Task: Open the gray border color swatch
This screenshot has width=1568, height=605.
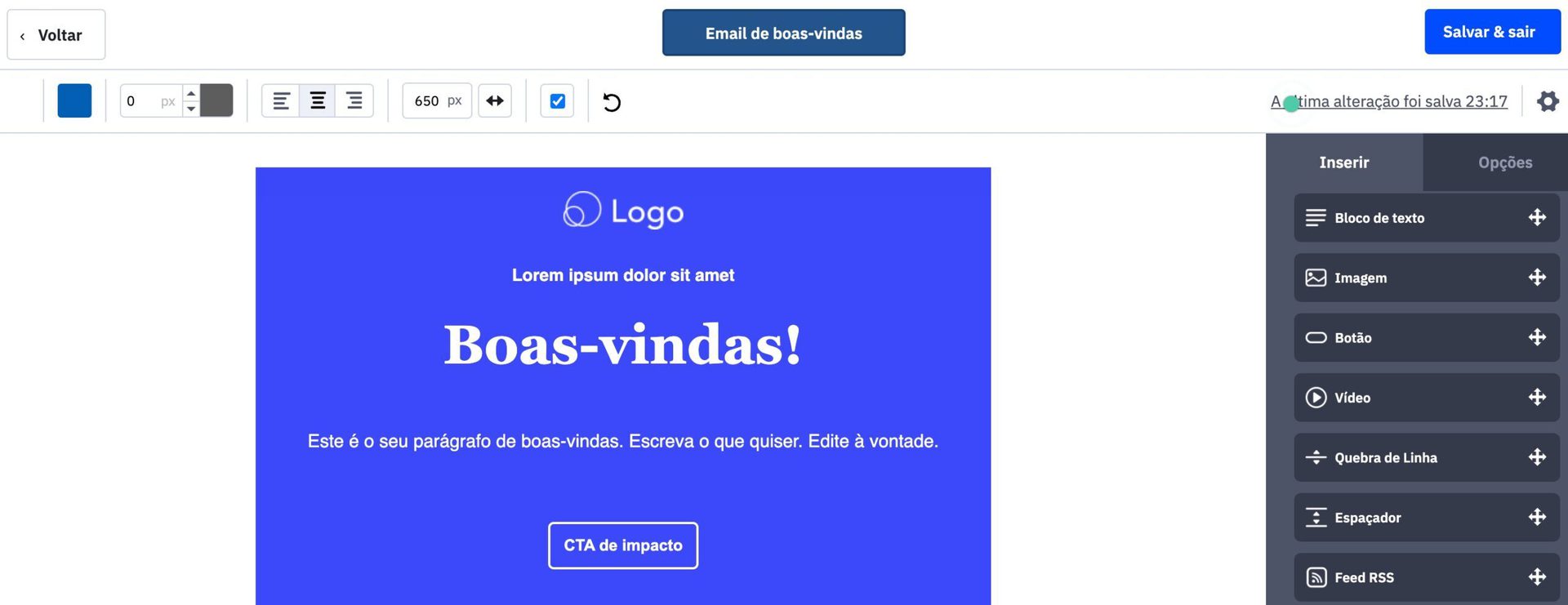Action: point(217,100)
